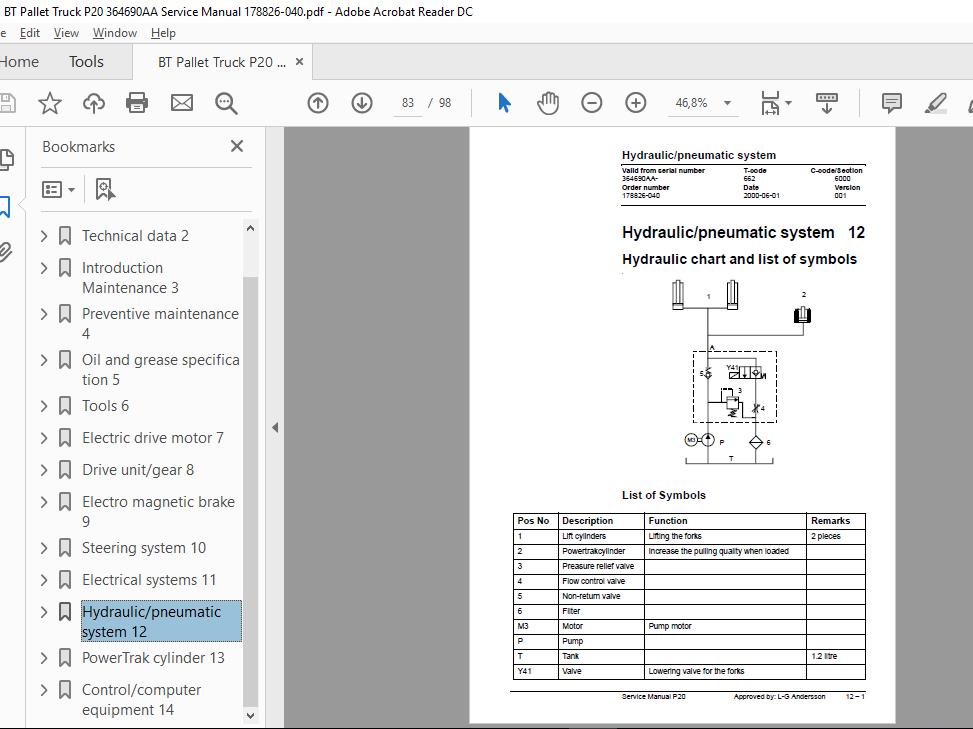Open the Find text magnifier tool
973x729 pixels.
coord(226,103)
